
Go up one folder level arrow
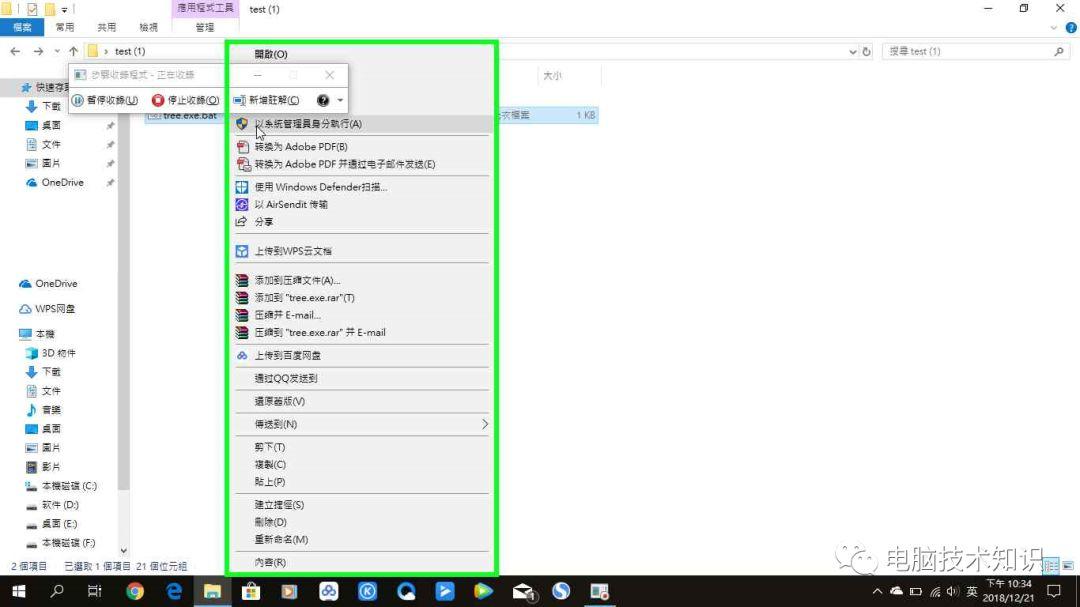(74, 52)
